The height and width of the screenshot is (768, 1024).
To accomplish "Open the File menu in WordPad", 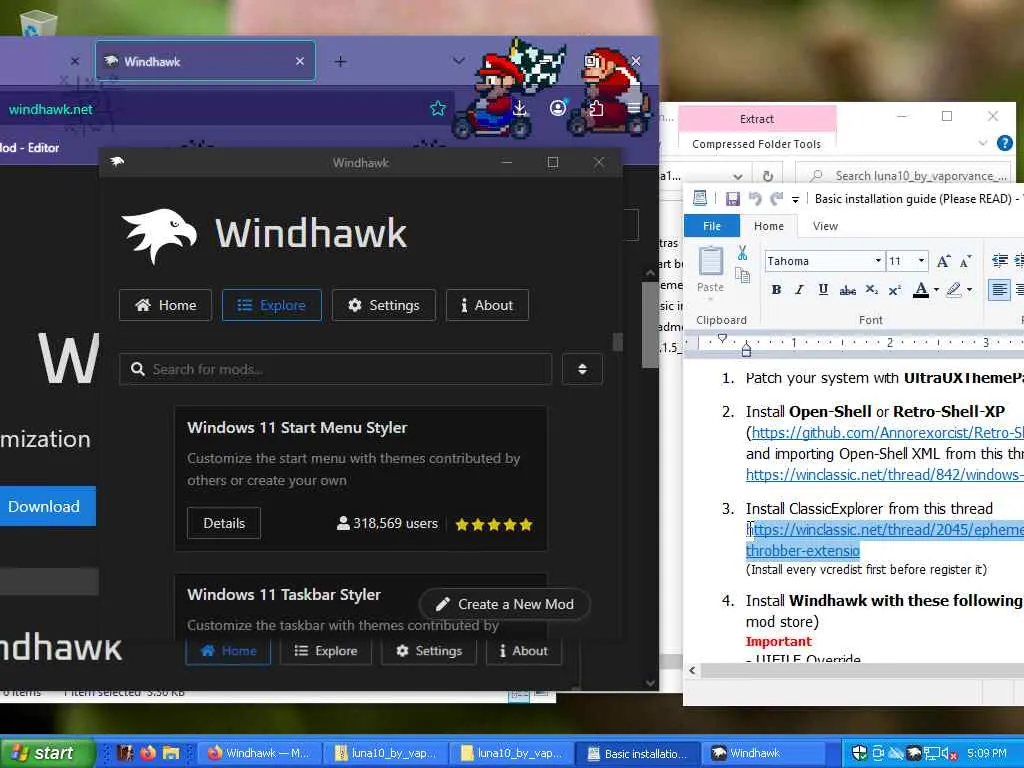I will coord(712,226).
